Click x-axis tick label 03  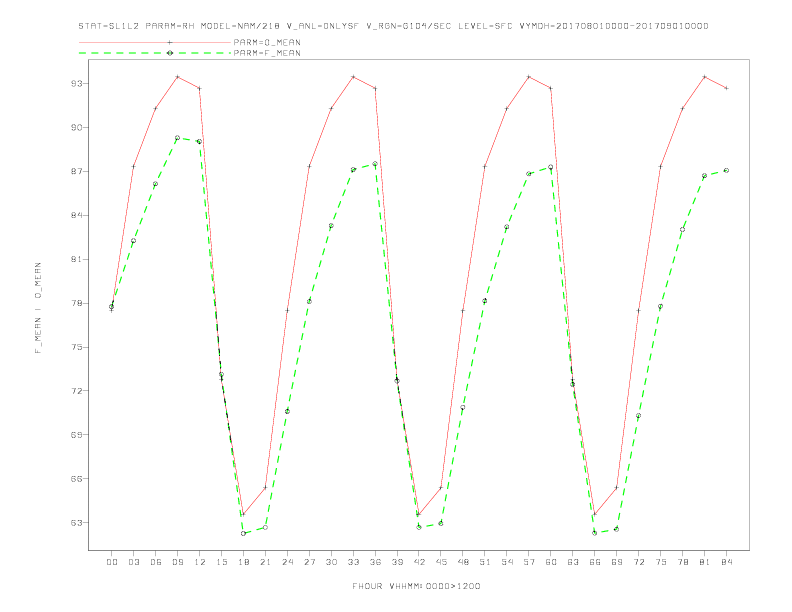pos(134,562)
